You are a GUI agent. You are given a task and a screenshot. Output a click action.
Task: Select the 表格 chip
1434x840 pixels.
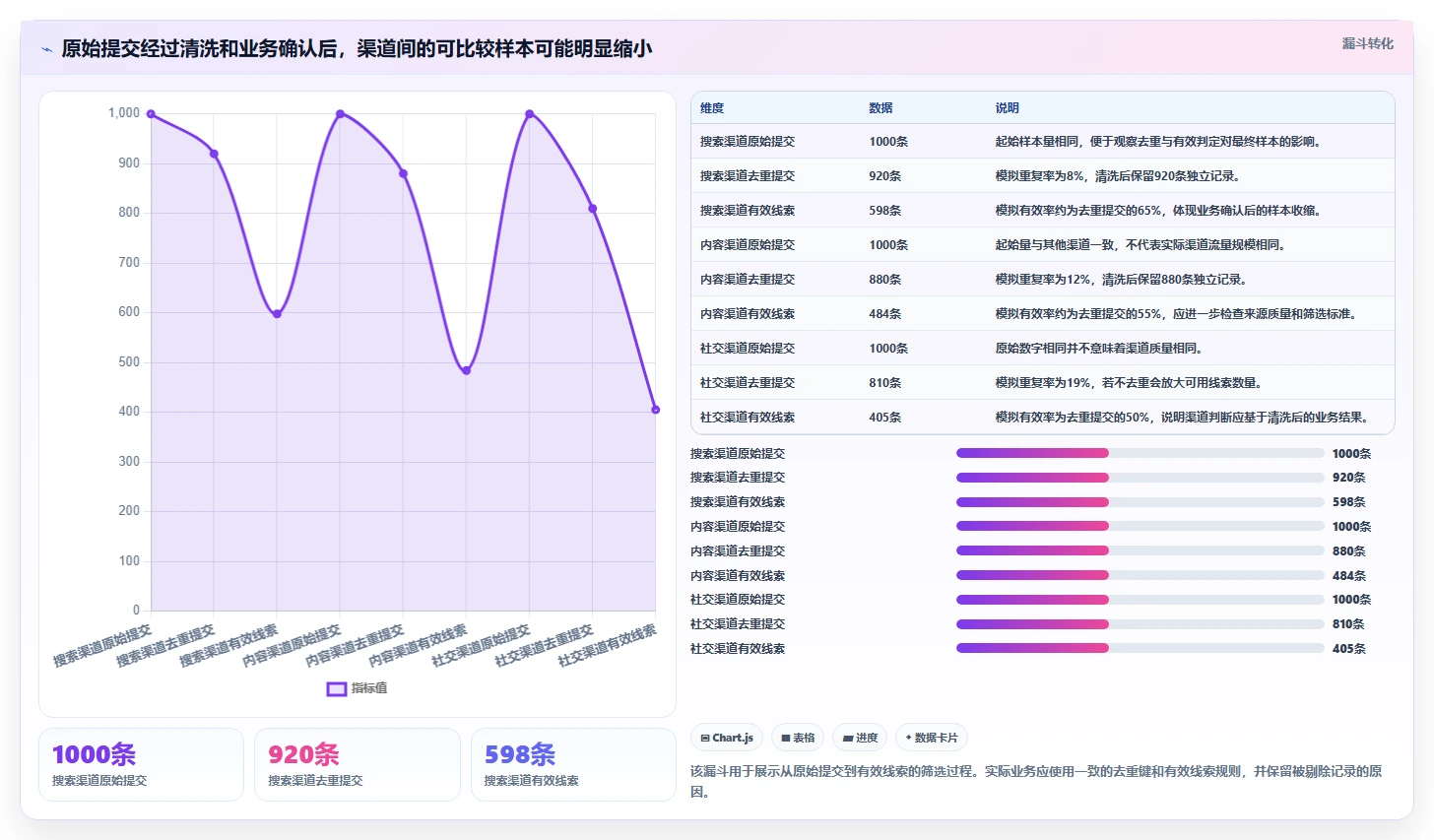coord(798,738)
